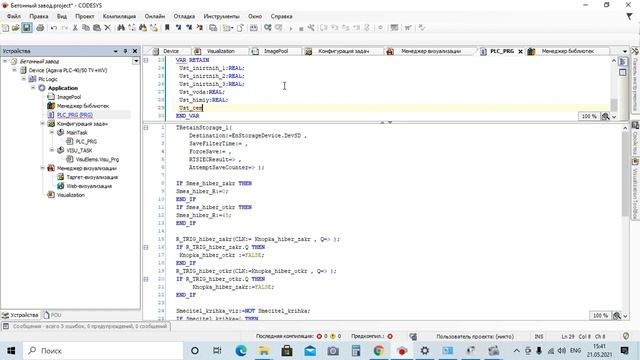Open Windows Settings gear in the taskbar
This screenshot has height=360, width=640.
[x=425, y=351]
